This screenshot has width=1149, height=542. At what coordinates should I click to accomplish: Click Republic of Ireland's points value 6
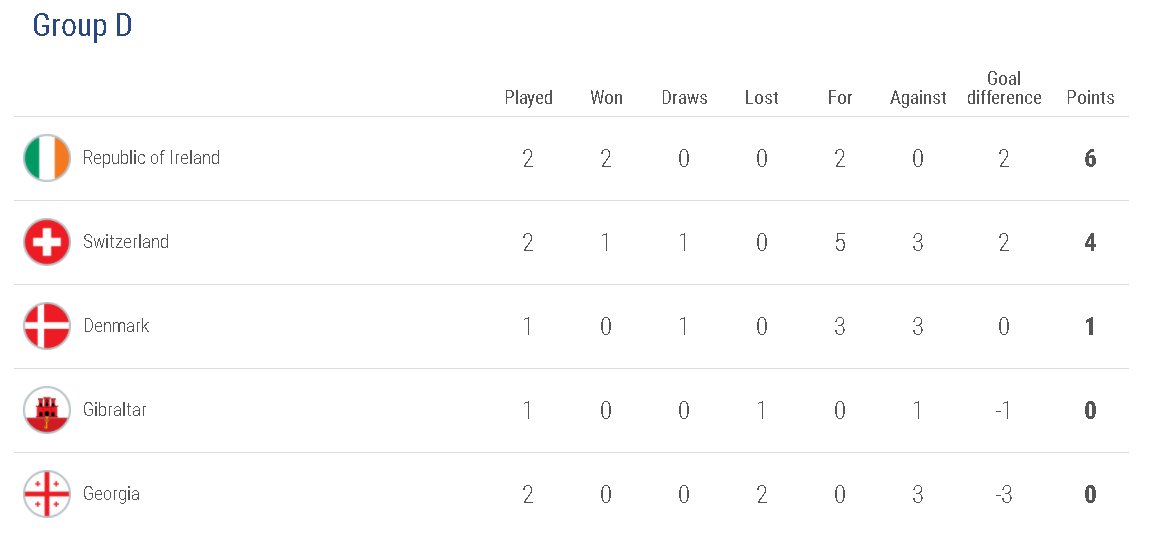coord(1090,158)
